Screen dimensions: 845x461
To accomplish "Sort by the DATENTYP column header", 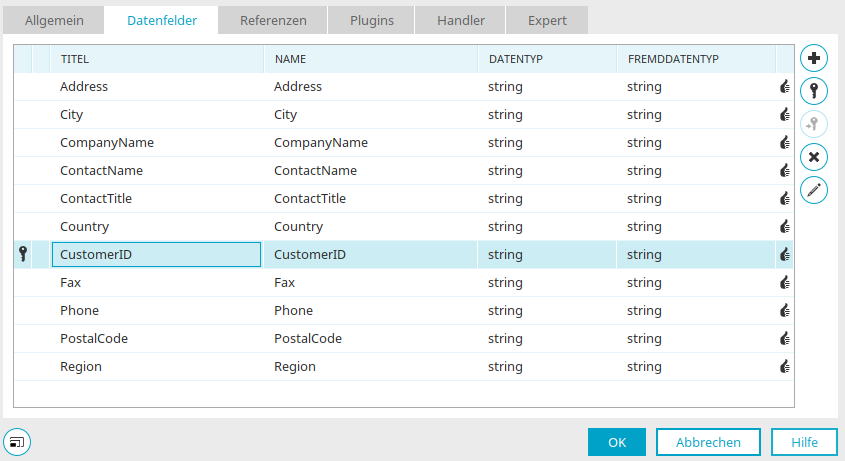I will [547, 59].
